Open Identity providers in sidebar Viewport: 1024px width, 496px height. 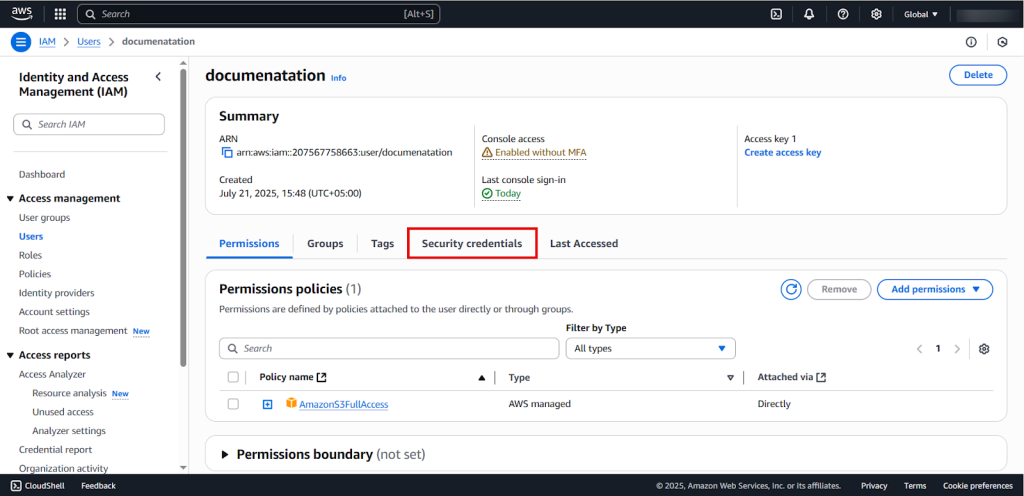56,293
